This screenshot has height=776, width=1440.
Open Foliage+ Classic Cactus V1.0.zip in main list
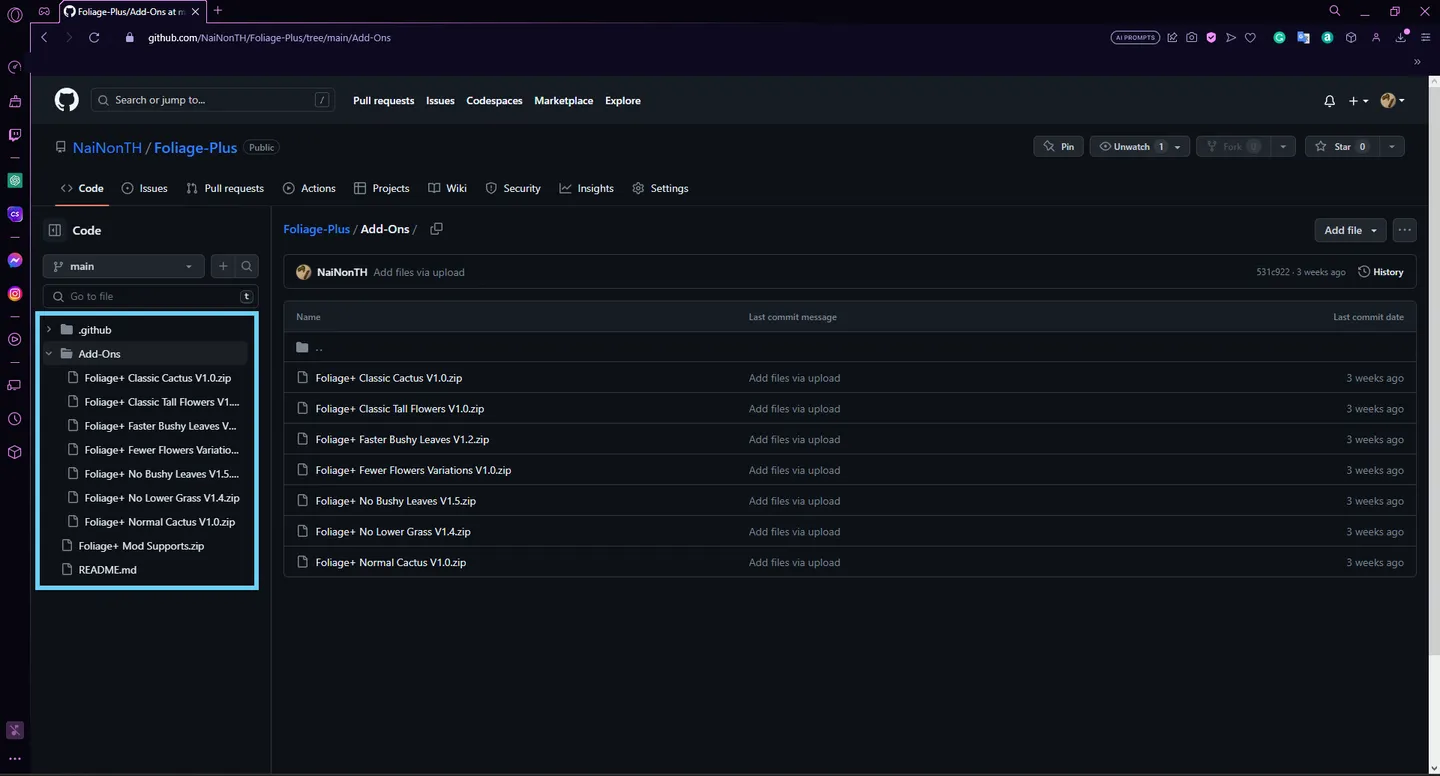coord(388,378)
